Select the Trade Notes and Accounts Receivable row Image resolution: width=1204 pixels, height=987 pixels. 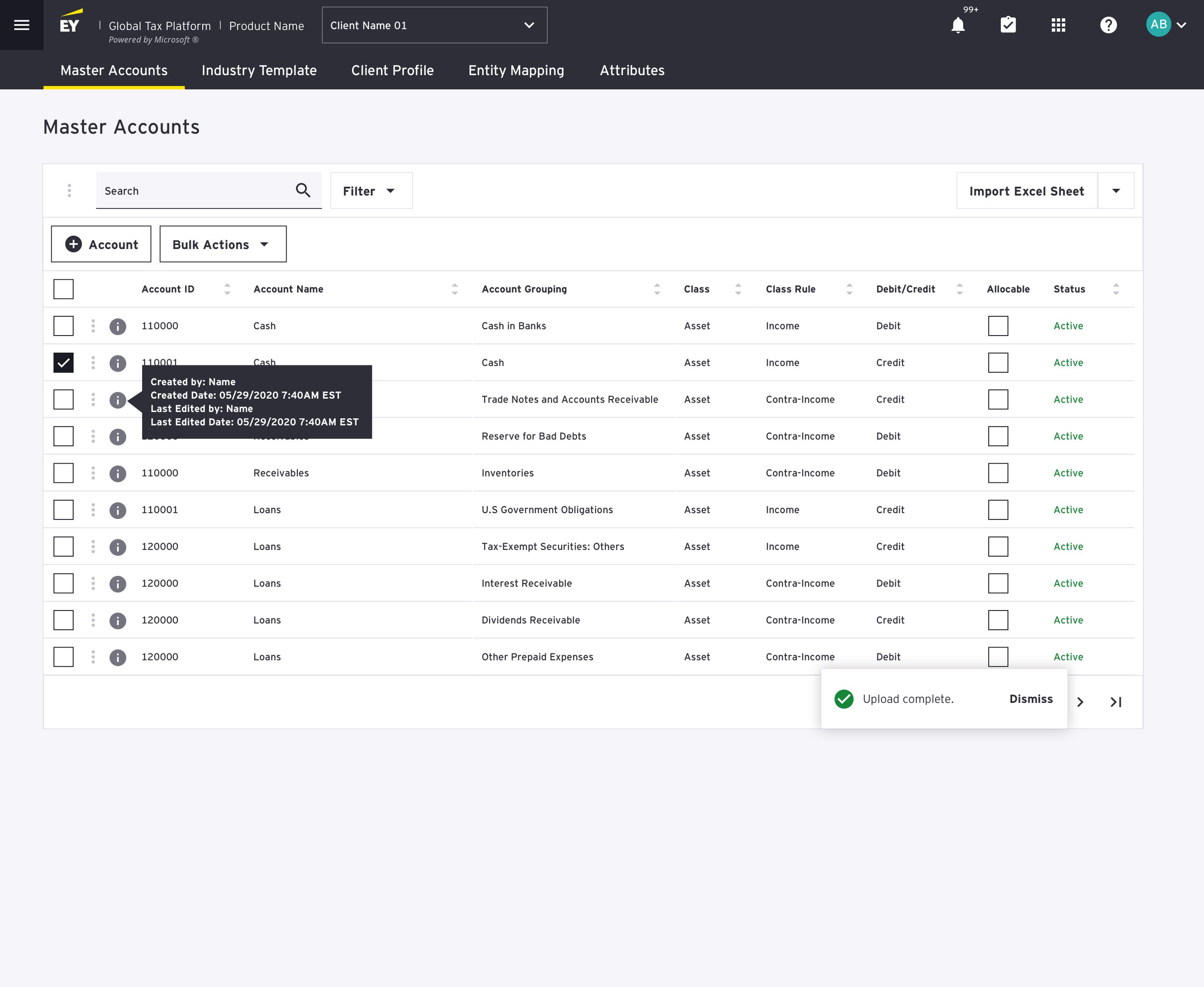point(63,399)
